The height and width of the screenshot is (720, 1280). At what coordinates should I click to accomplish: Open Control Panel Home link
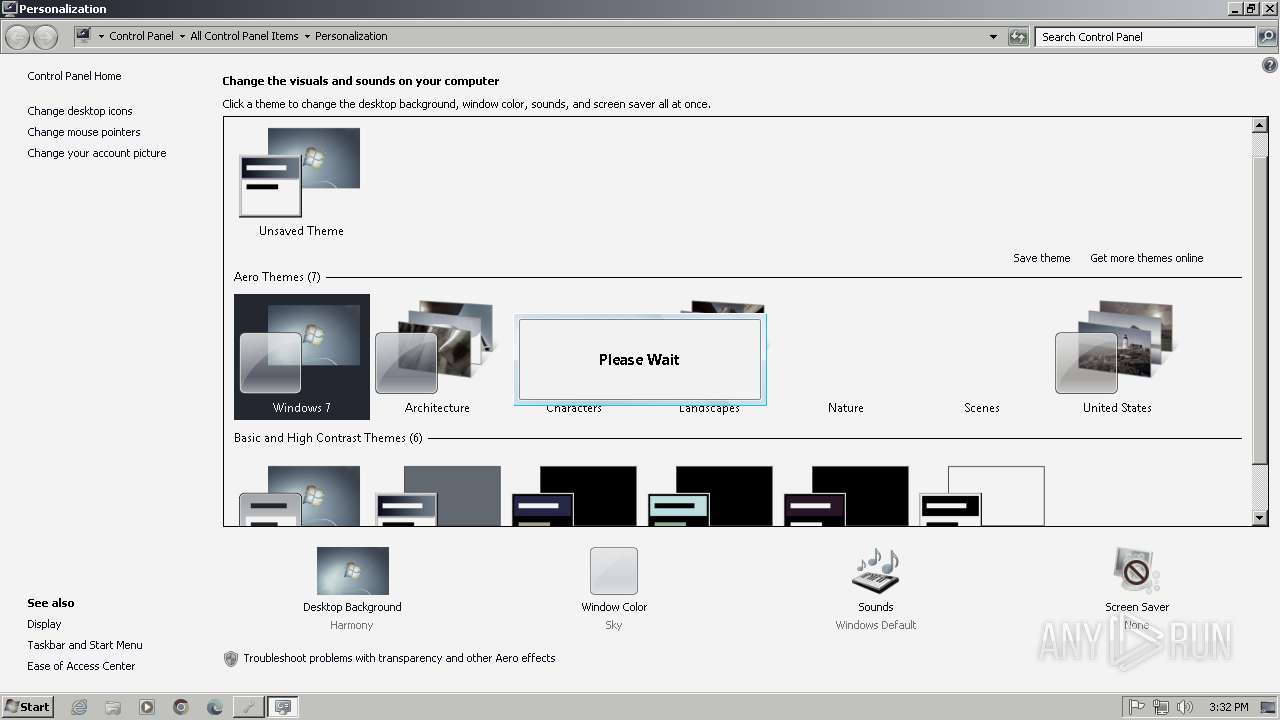74,76
